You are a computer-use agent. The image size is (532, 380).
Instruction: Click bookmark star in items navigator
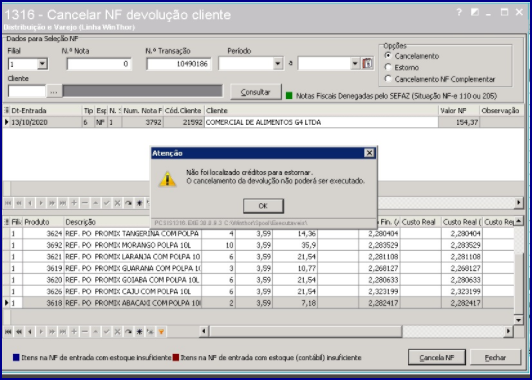coord(139,332)
